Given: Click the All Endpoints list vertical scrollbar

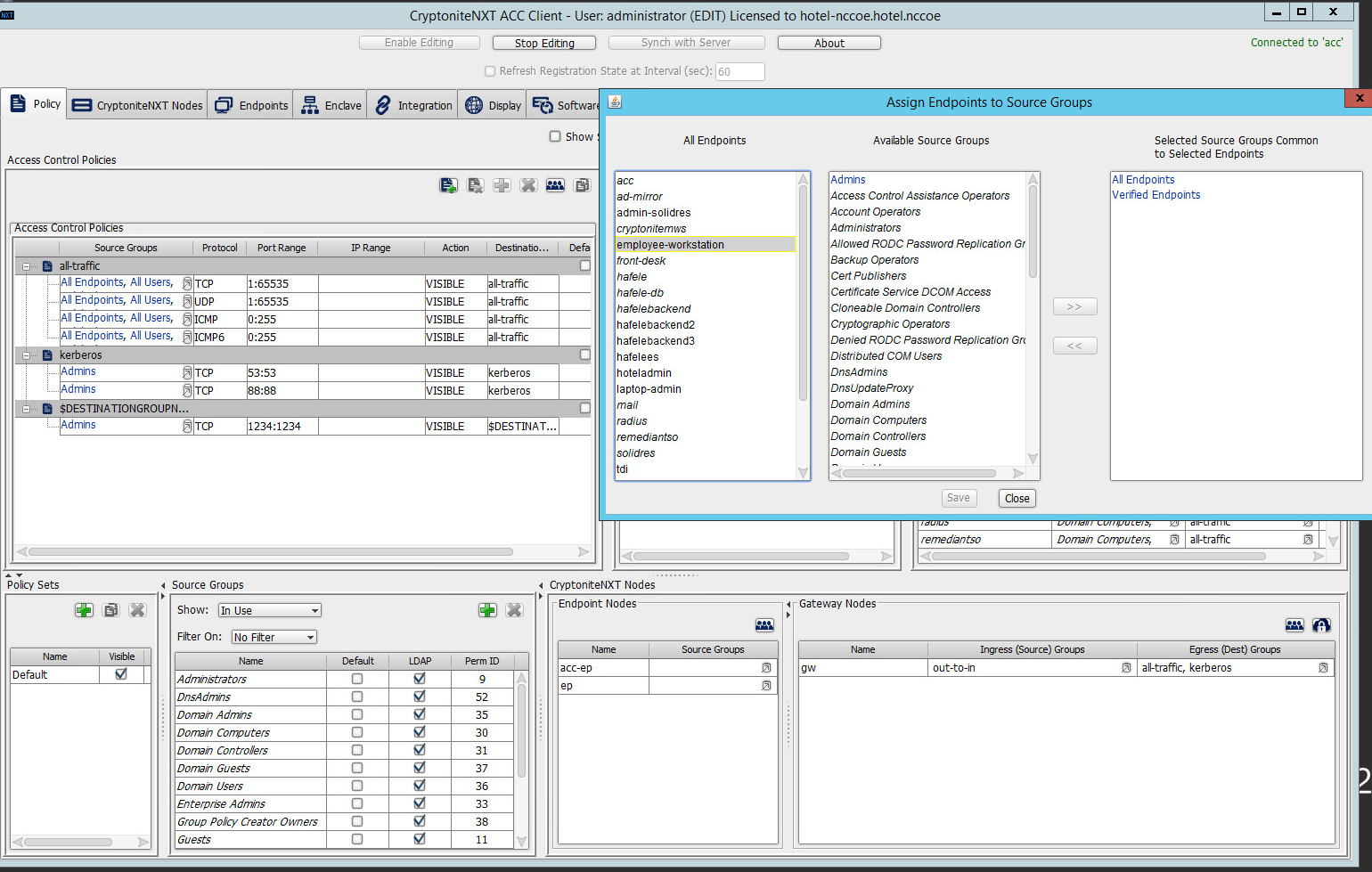Looking at the screenshot, I should pyautogui.click(x=803, y=293).
